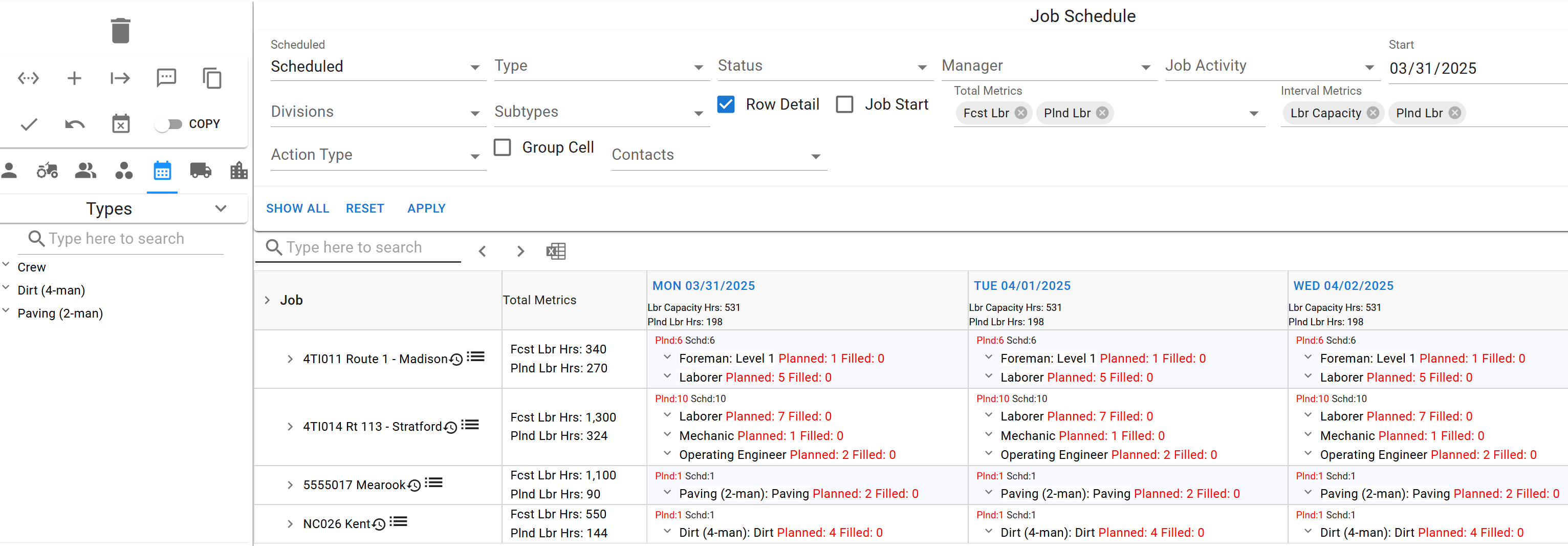Viewport: 1568px width, 546px height.
Task: Switch to the highlighted calendar schedule tab
Action: [162, 171]
